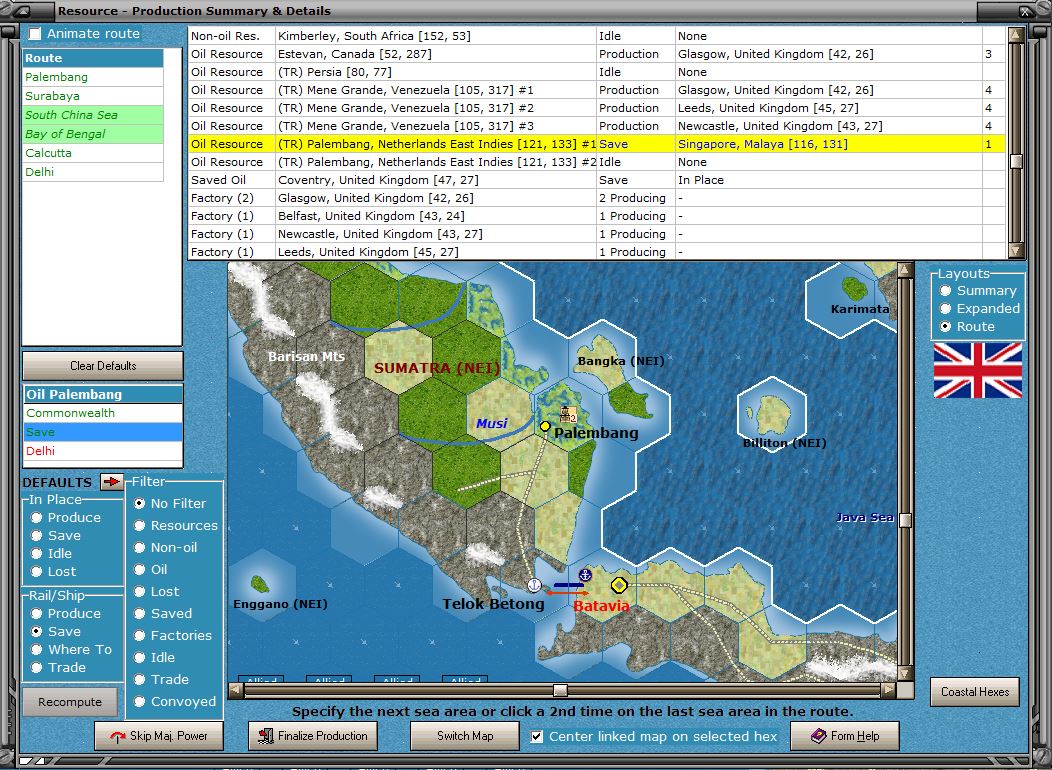This screenshot has width=1052, height=770.
Task: Select In Place Idle radio button
Action: (x=36, y=553)
